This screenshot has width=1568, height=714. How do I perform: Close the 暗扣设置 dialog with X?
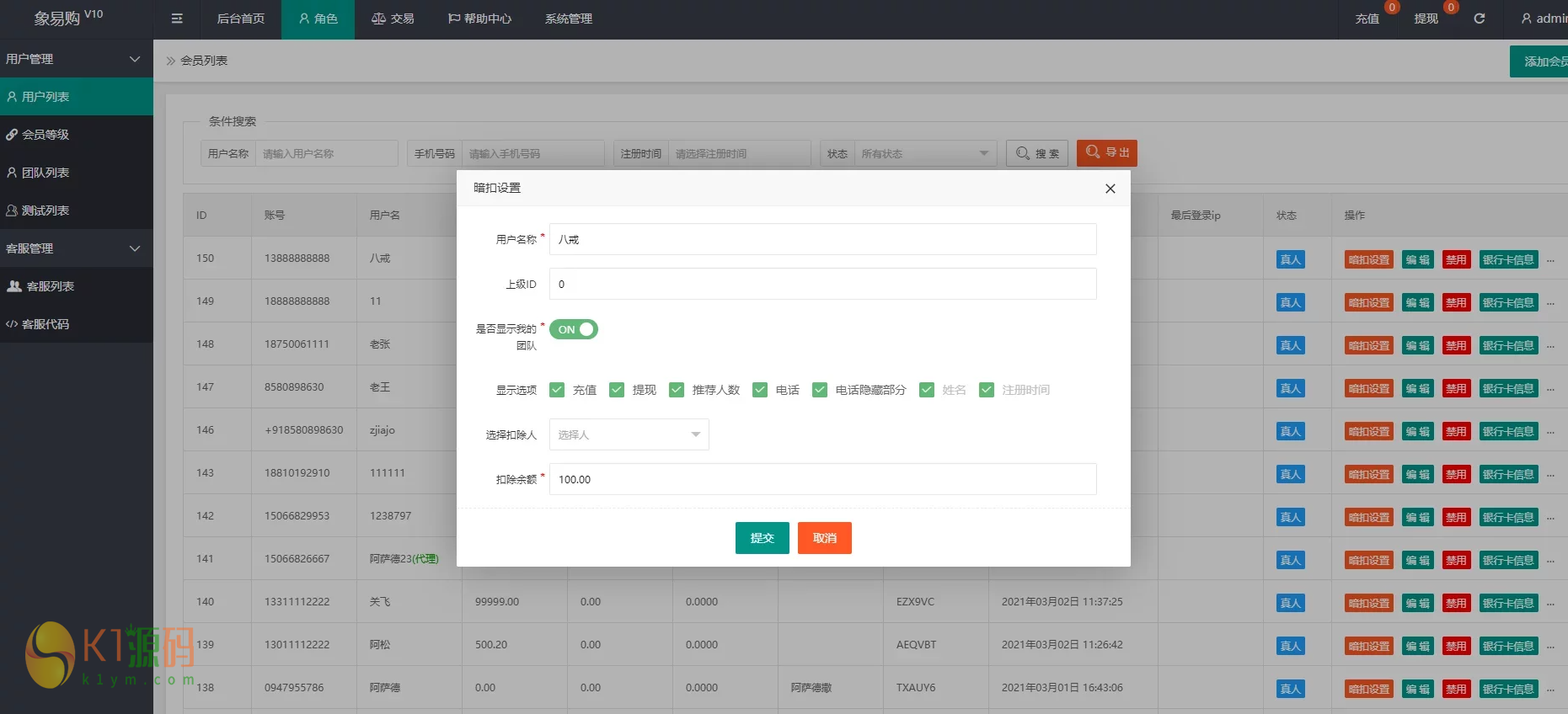point(1110,189)
